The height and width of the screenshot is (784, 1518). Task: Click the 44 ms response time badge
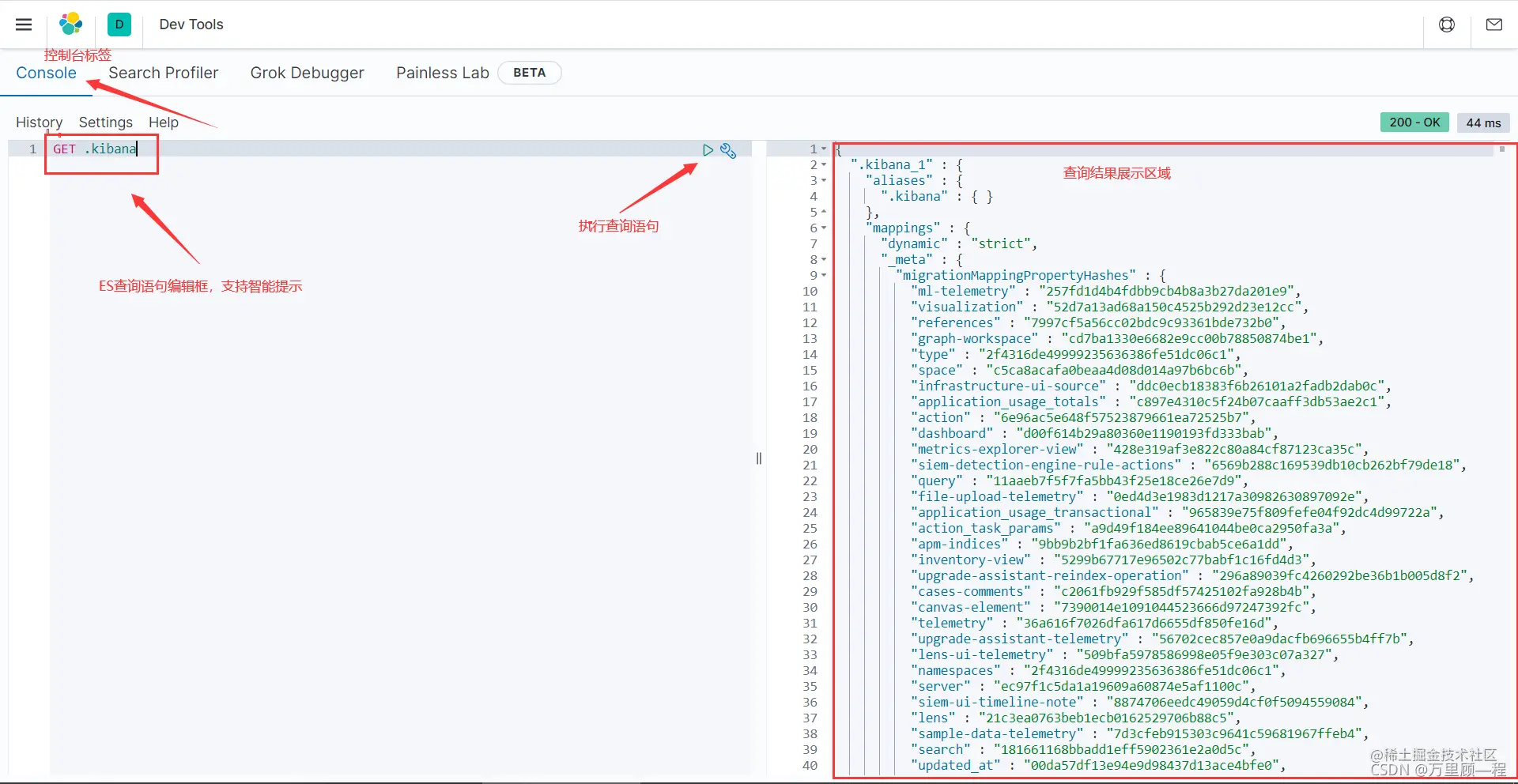pyautogui.click(x=1483, y=122)
